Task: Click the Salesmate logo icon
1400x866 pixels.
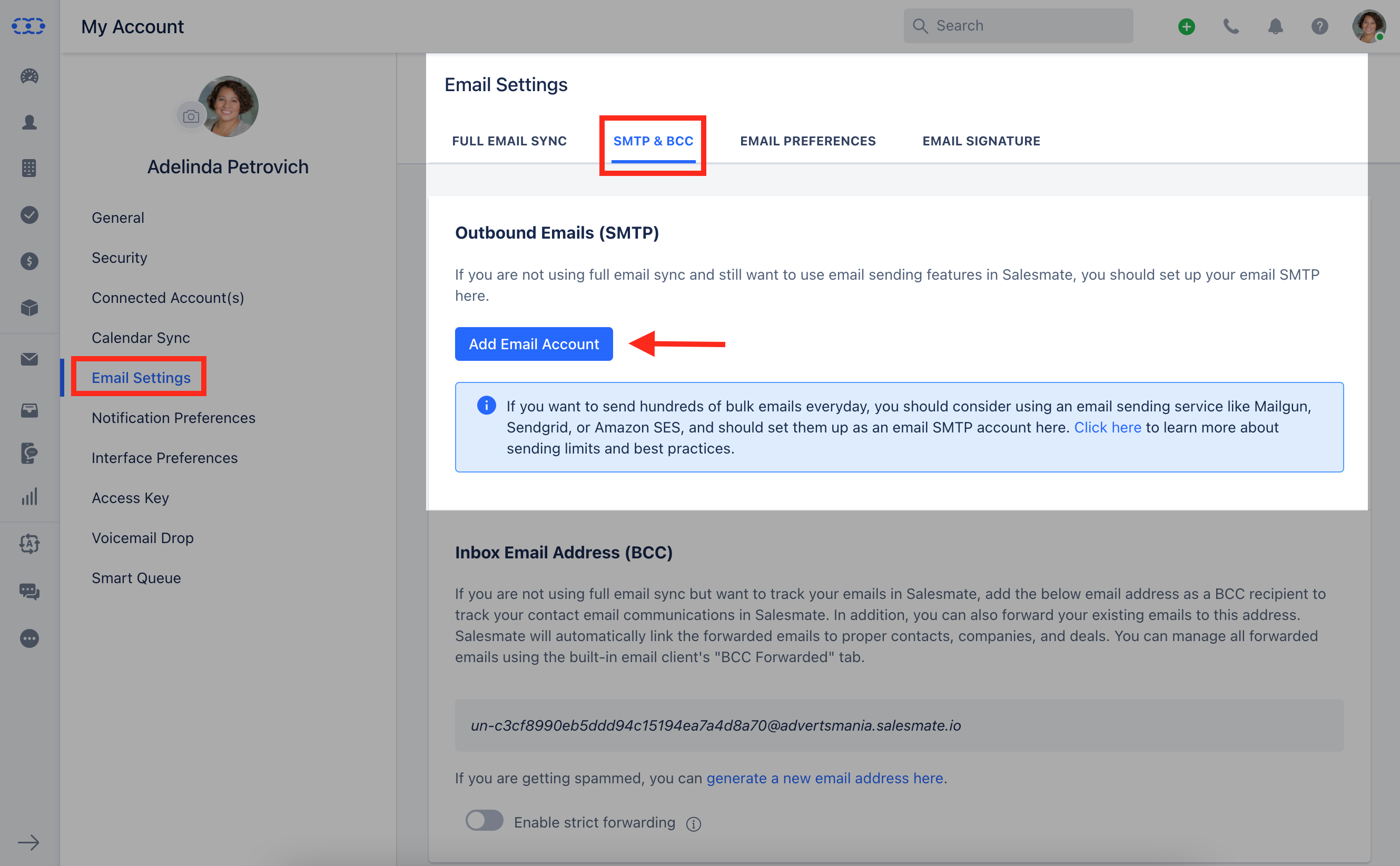Action: tap(28, 26)
